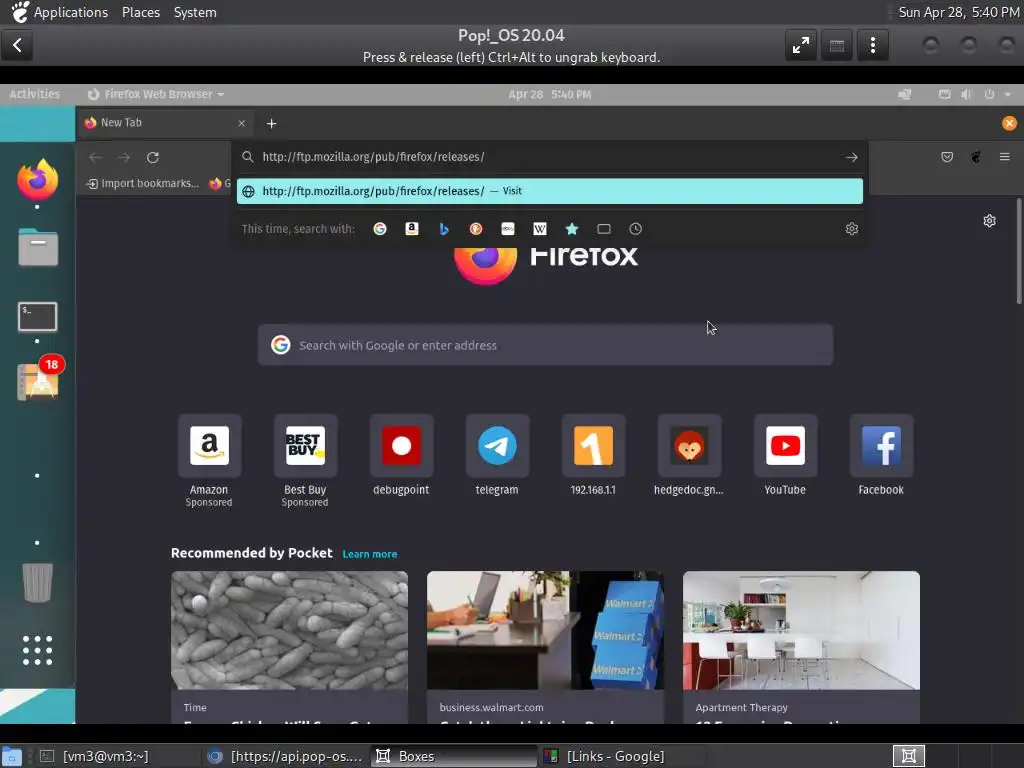1024x768 pixels.
Task: Search this time with Amazon icon
Action: coord(411,229)
